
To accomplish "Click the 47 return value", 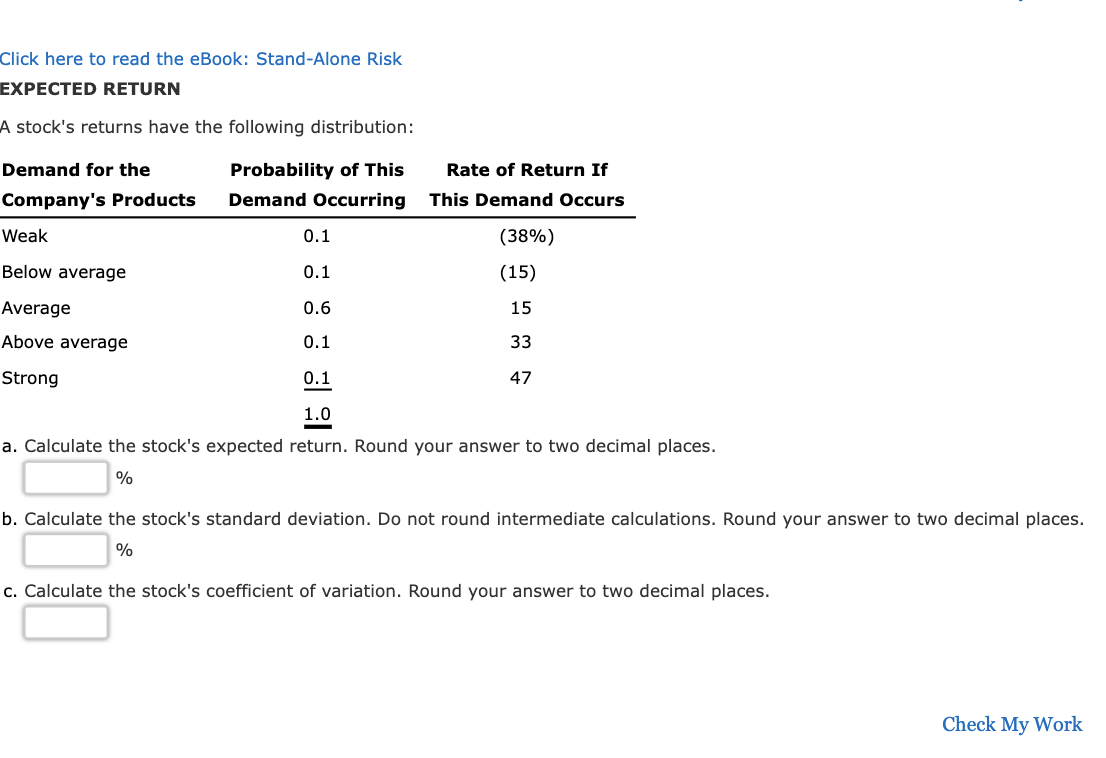I will click(521, 378).
